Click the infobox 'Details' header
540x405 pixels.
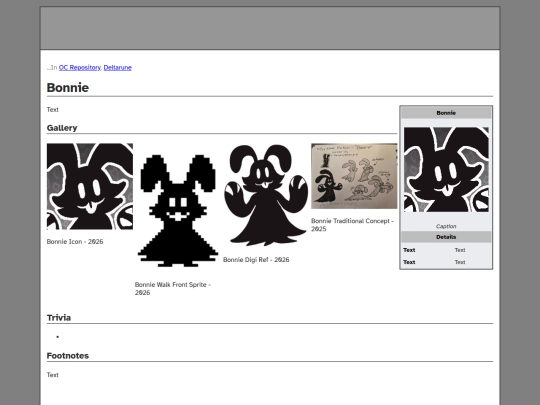[446, 237]
